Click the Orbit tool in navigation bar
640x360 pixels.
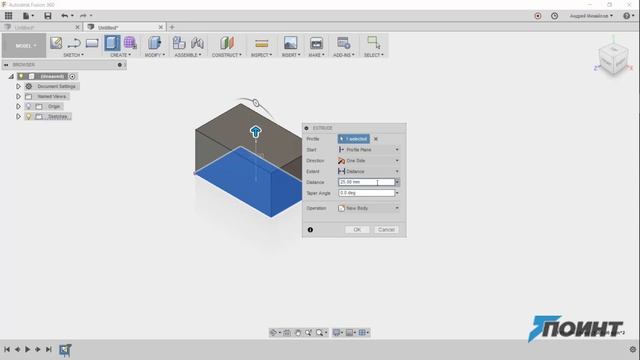(x=274, y=333)
